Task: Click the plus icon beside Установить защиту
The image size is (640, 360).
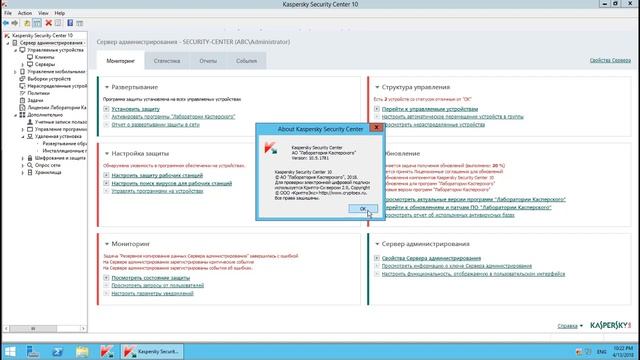Action: (106, 109)
